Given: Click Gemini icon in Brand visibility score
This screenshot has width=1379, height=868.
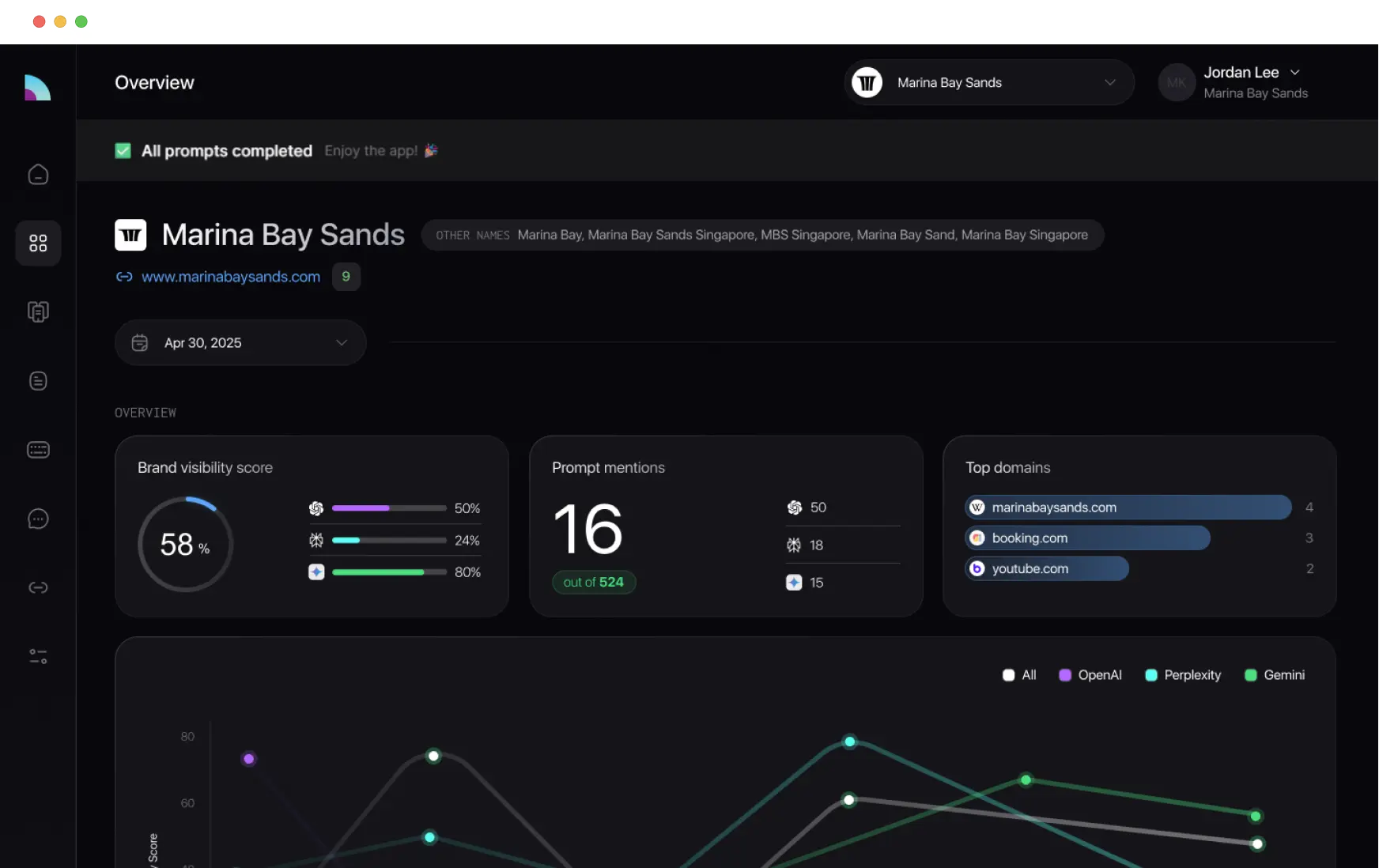Looking at the screenshot, I should point(316,572).
